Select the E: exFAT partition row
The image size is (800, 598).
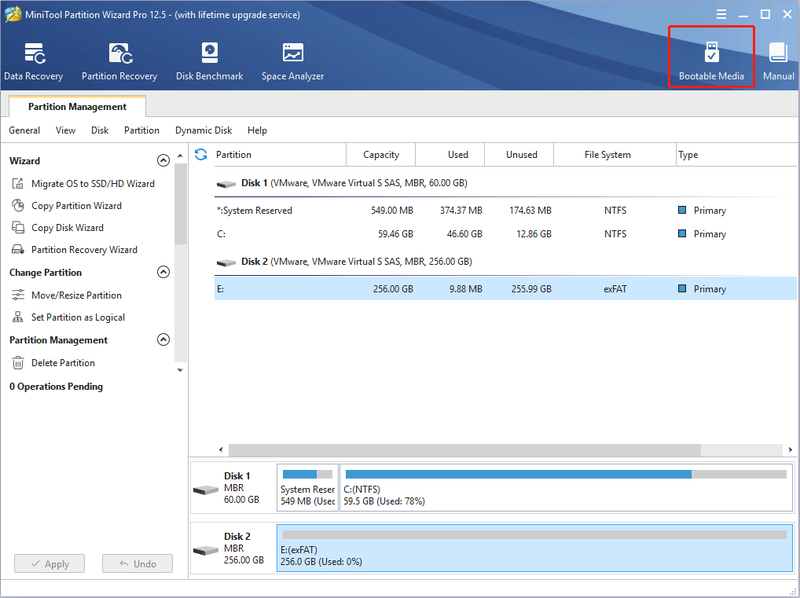click(x=505, y=289)
